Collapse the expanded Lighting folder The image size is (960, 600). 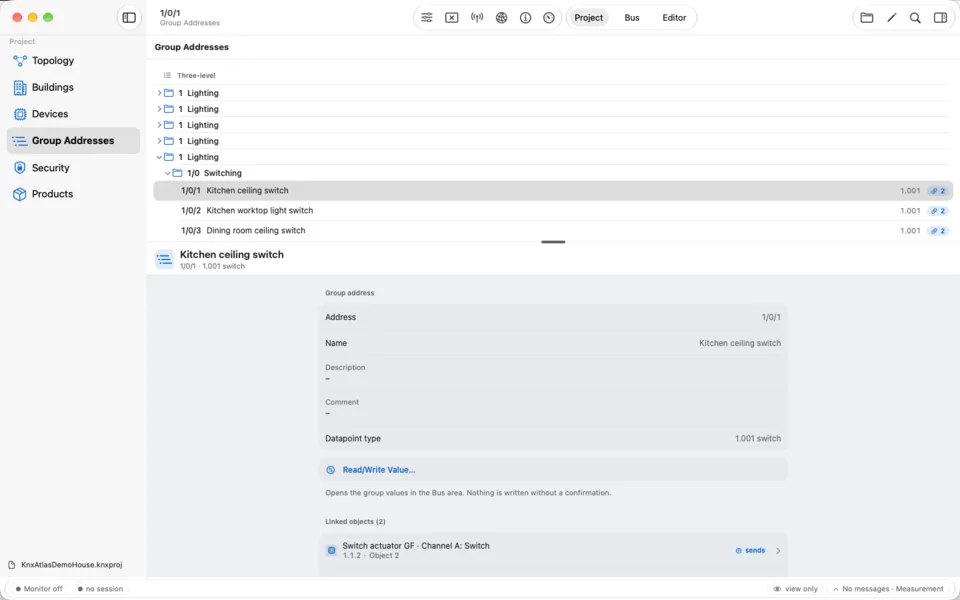click(159, 157)
